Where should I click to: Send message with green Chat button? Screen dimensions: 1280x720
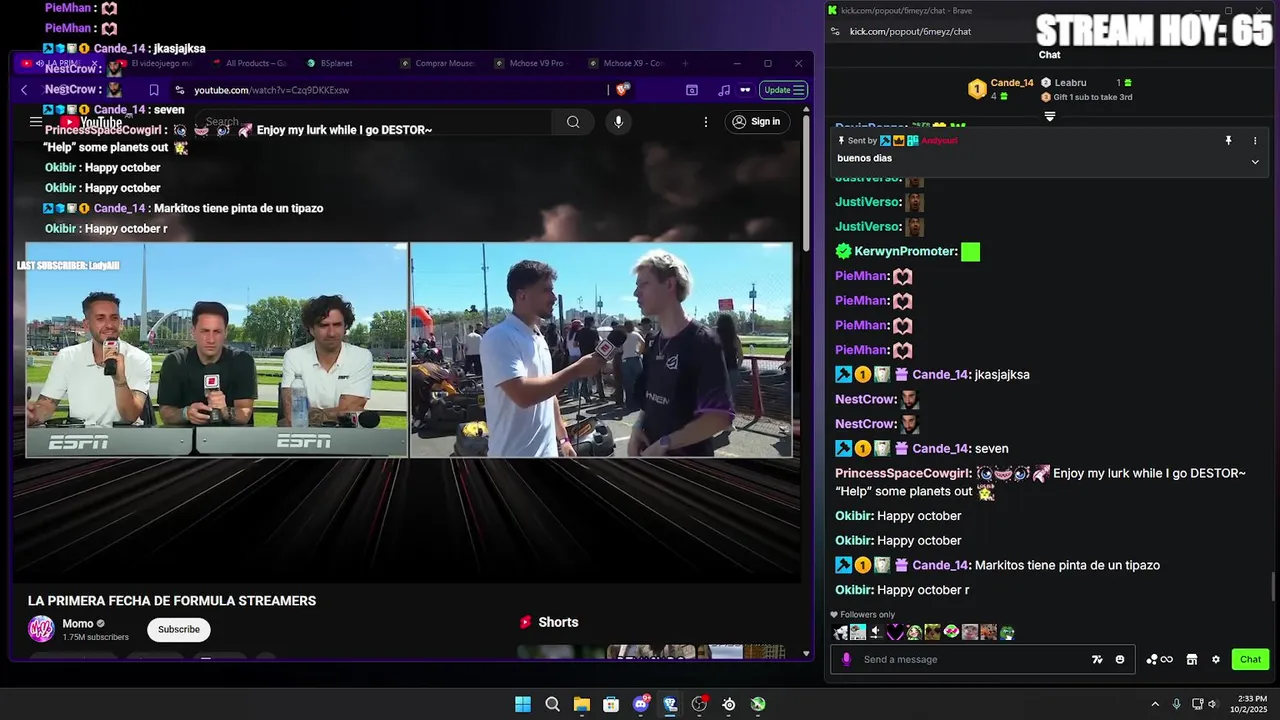point(1251,659)
